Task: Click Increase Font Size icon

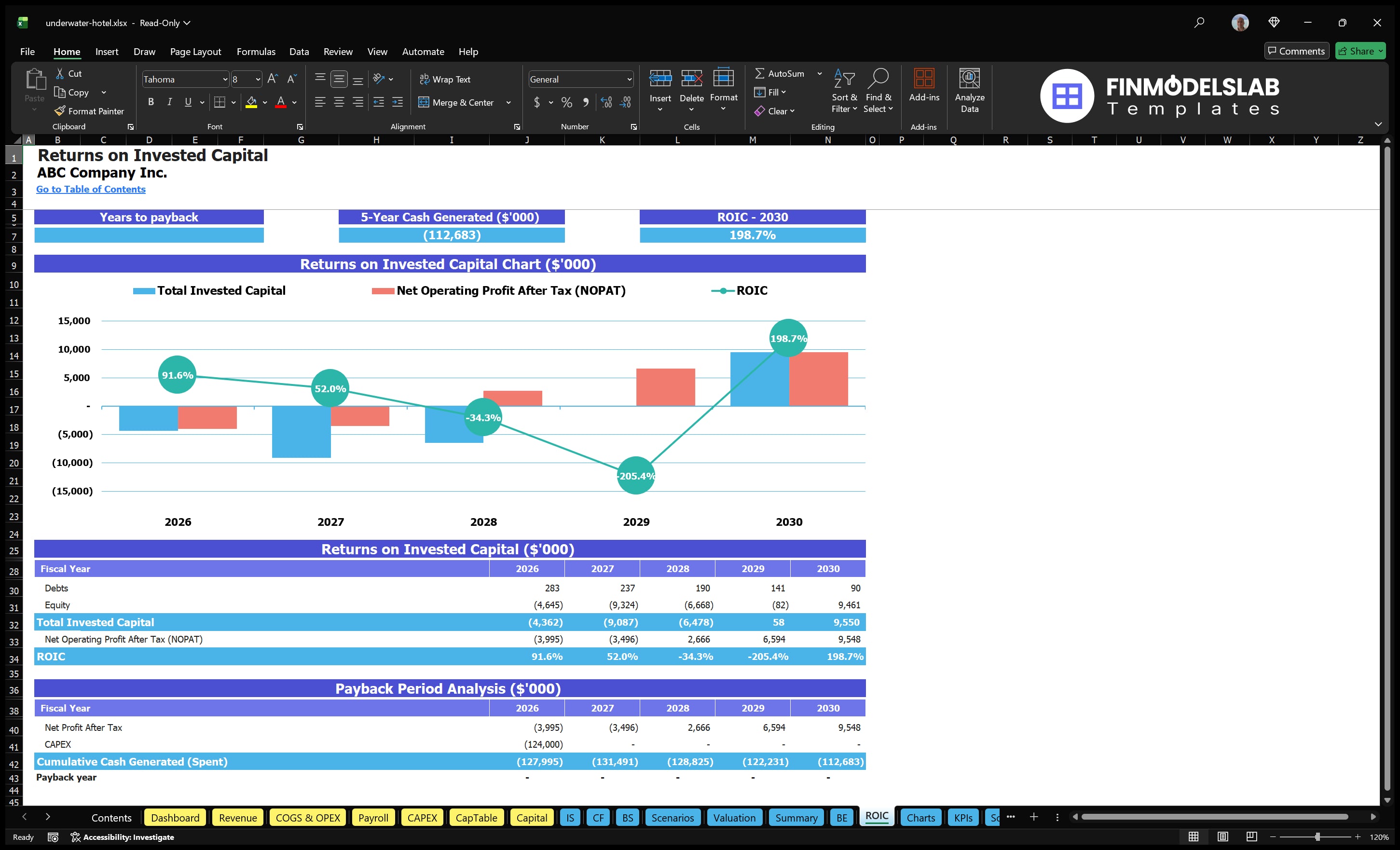Action: point(272,79)
